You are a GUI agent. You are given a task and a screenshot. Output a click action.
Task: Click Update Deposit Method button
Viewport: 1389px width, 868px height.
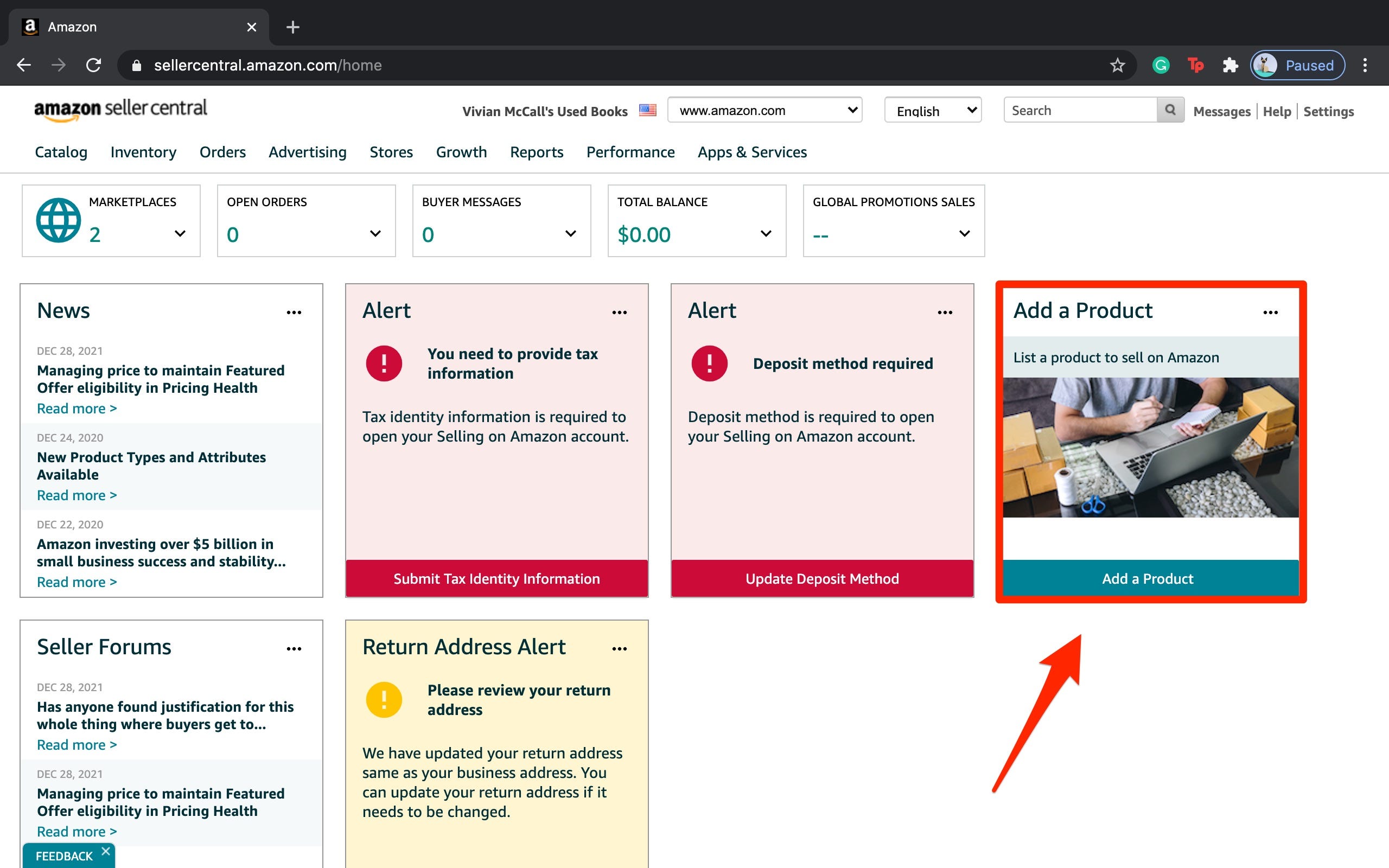pos(822,578)
